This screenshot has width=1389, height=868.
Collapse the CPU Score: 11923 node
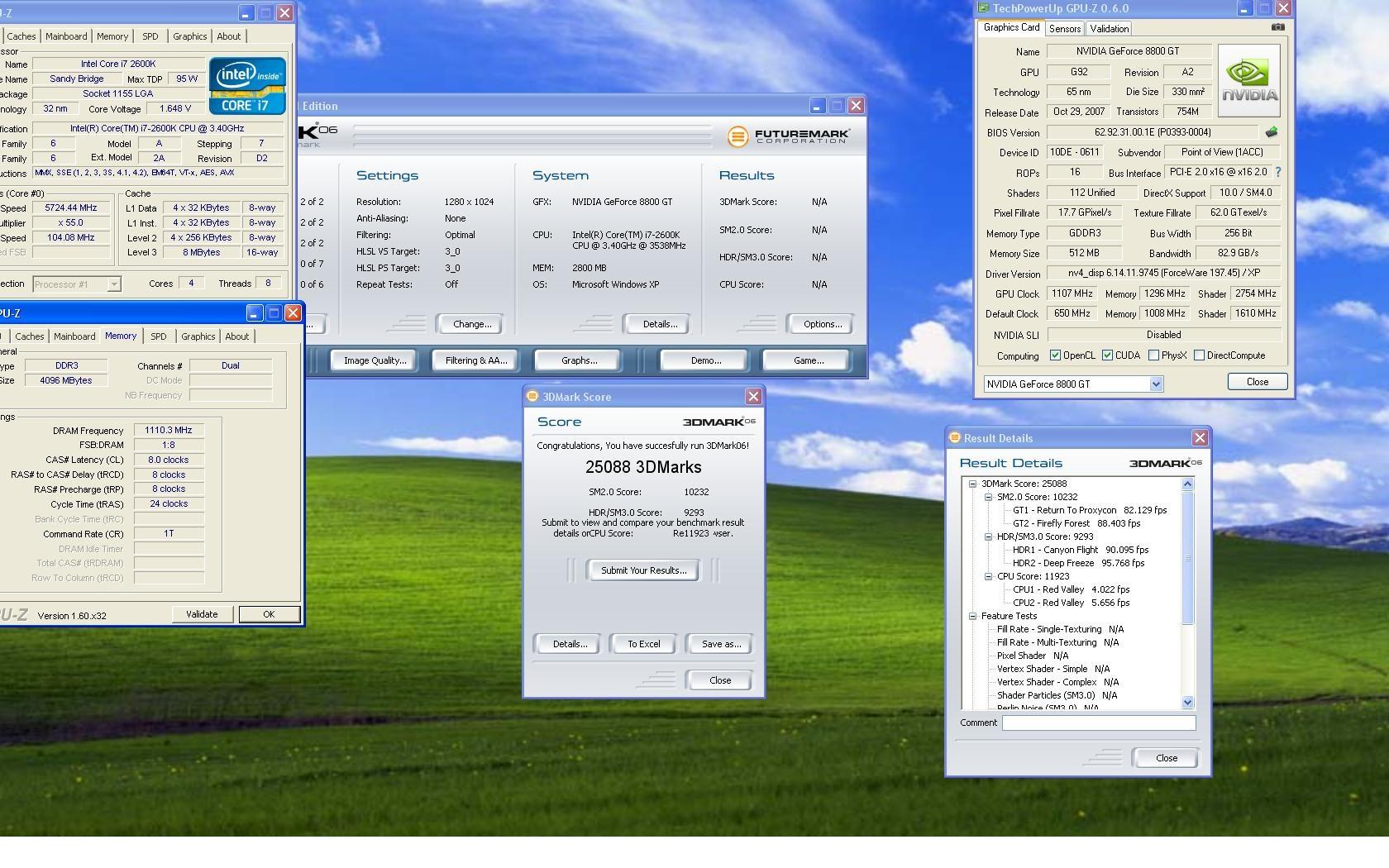click(988, 577)
